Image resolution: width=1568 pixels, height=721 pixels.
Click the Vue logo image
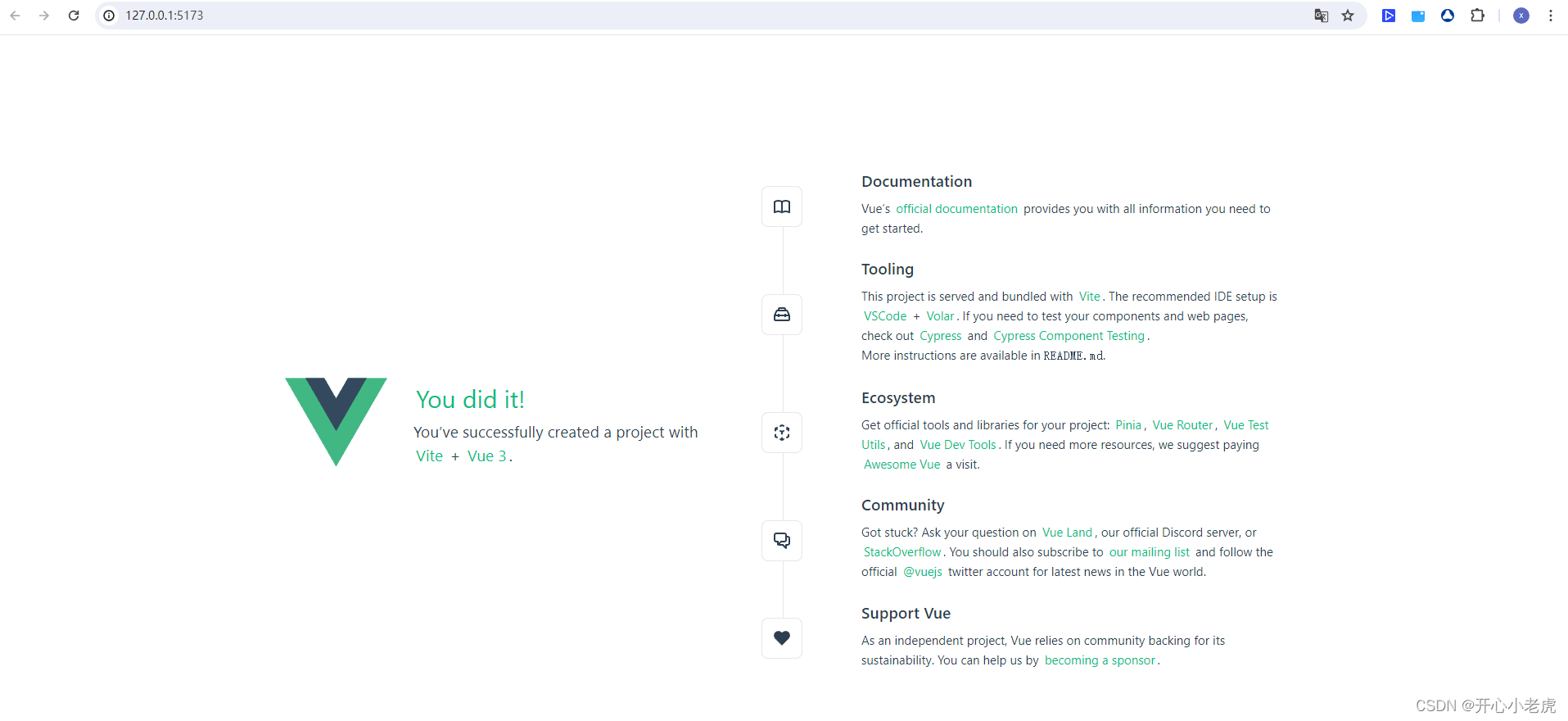(x=336, y=422)
